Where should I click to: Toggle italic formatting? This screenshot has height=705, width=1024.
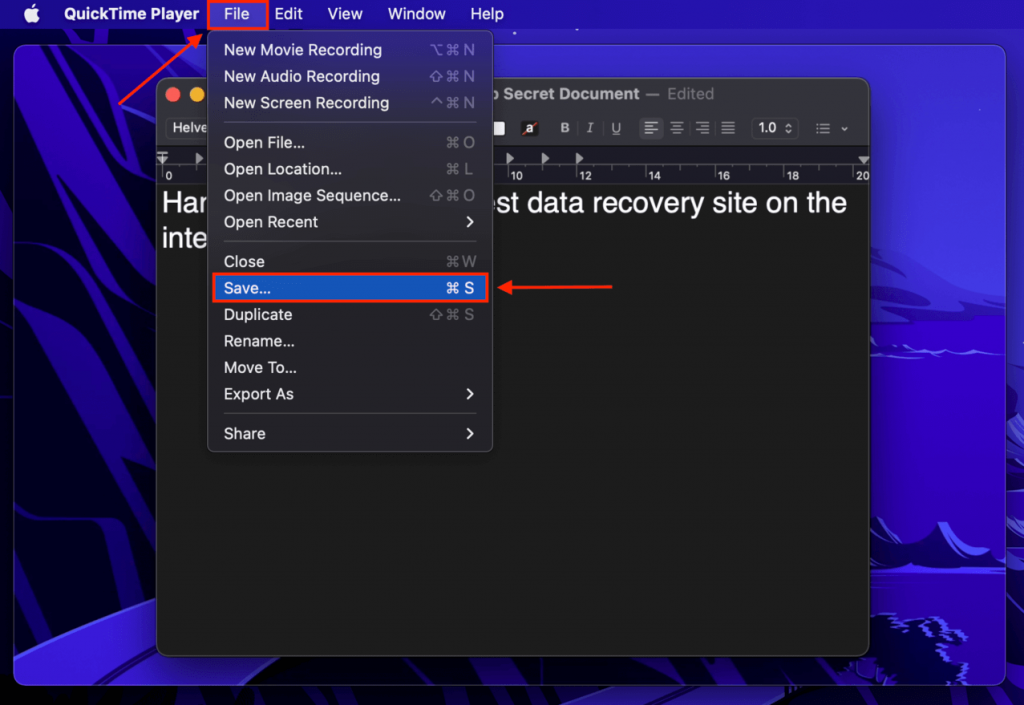click(x=590, y=128)
